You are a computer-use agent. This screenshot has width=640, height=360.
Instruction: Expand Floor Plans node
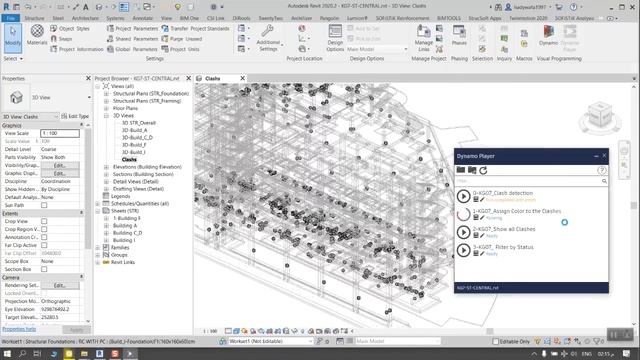(107, 108)
